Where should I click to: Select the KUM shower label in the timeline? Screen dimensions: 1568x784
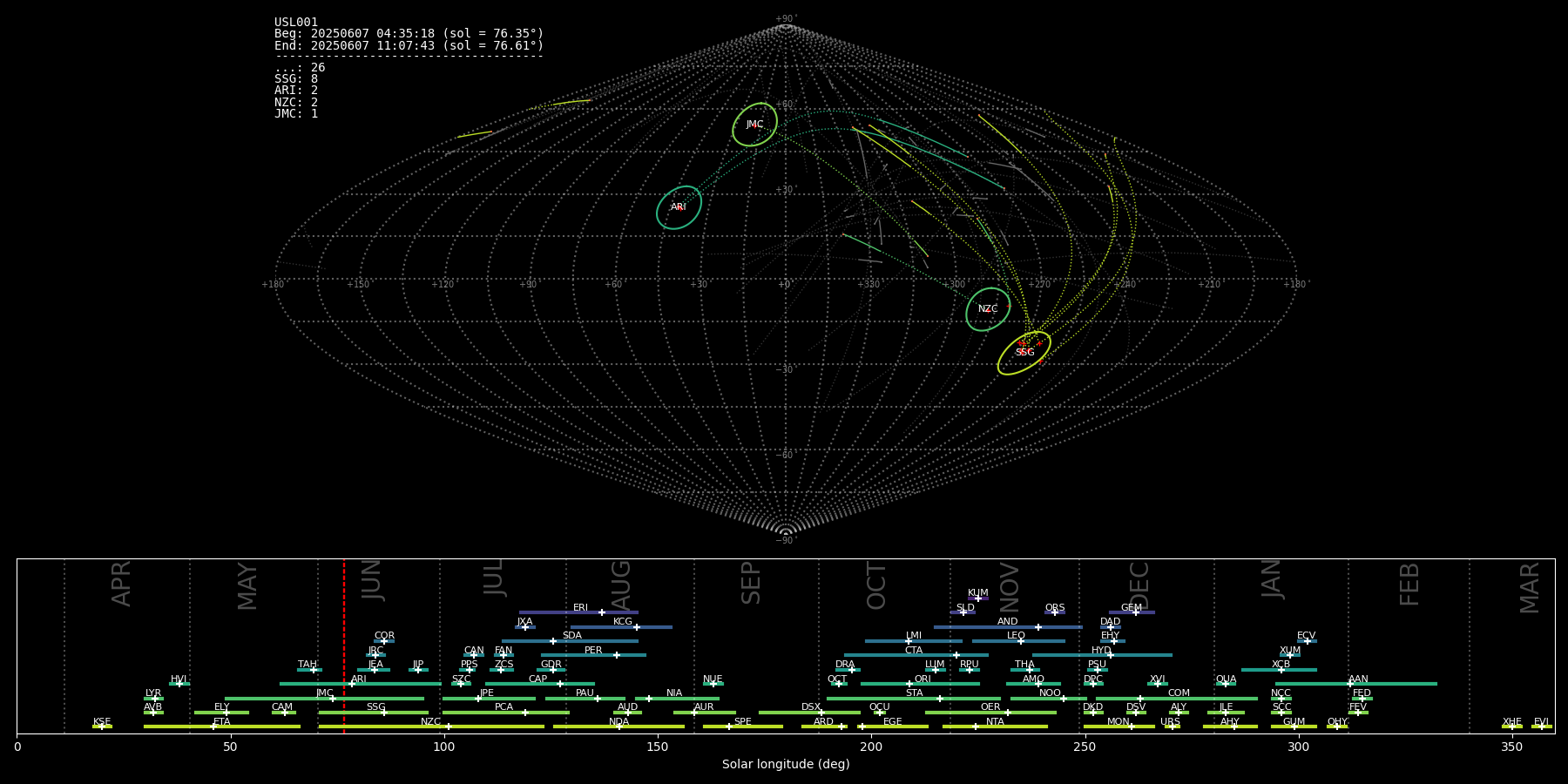[x=978, y=593]
